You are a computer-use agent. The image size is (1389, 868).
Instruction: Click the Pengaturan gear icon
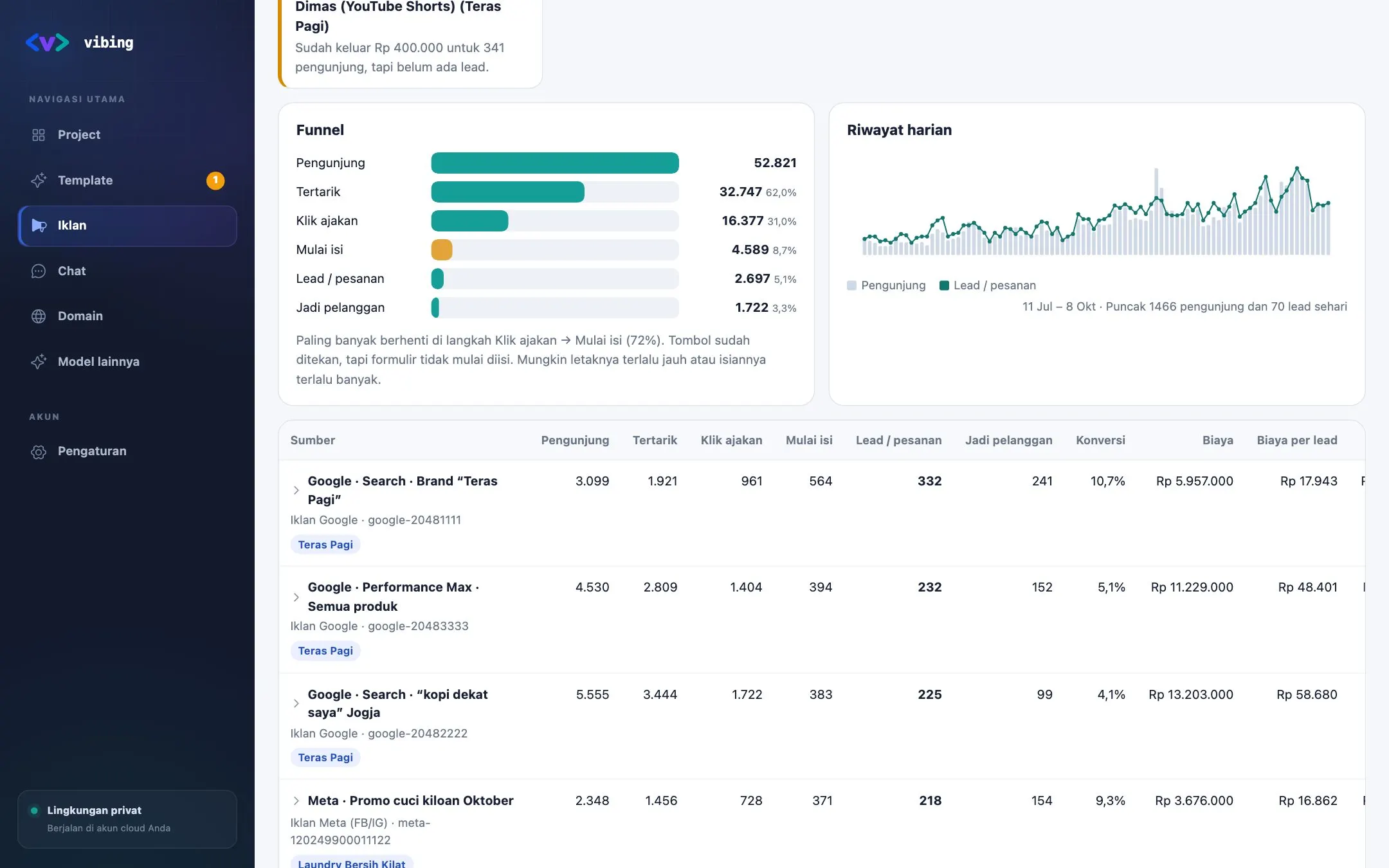(39, 451)
